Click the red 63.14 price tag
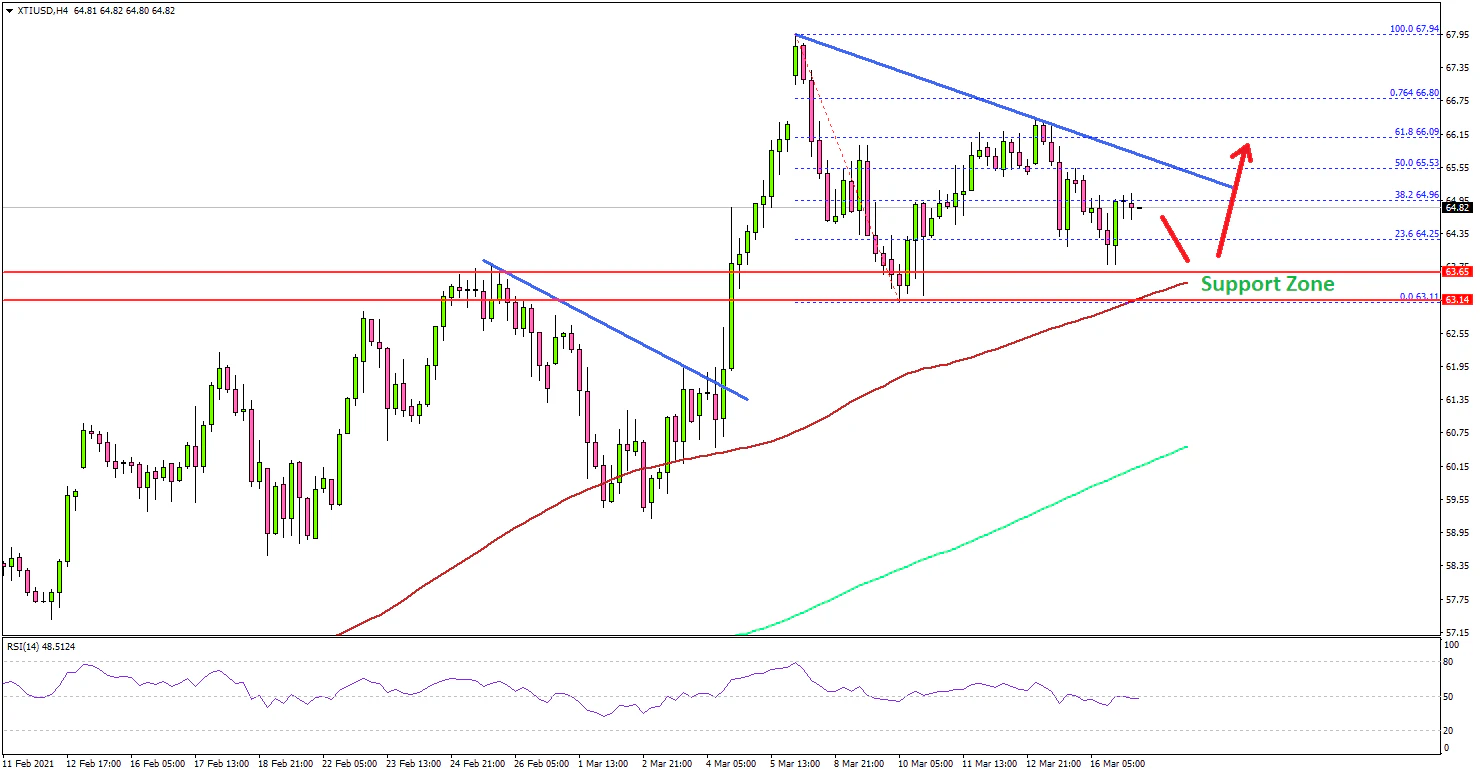1480x775 pixels. point(1456,299)
